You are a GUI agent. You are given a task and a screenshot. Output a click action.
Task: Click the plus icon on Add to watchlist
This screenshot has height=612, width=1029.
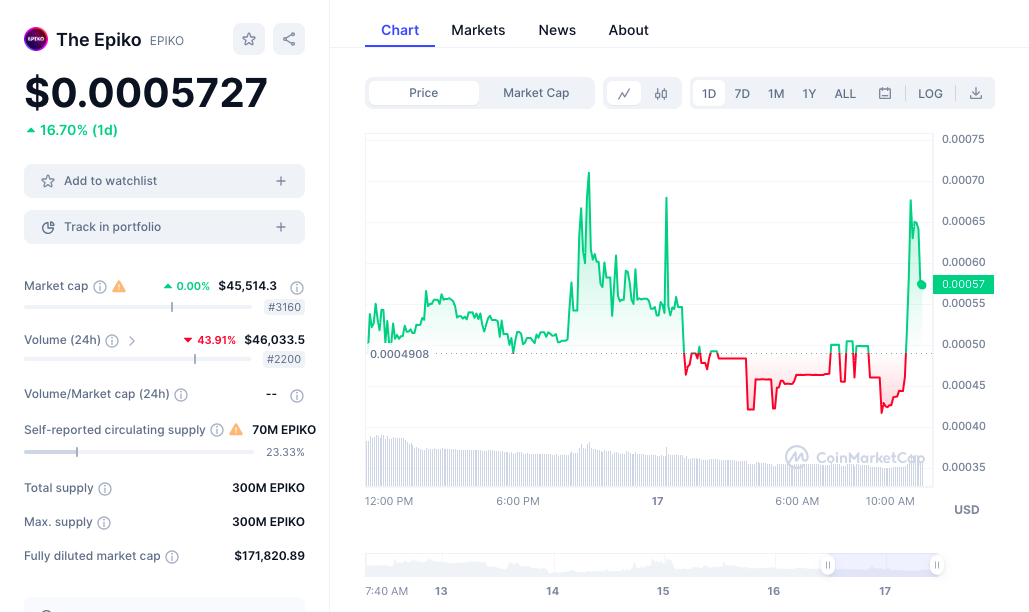[x=281, y=181]
